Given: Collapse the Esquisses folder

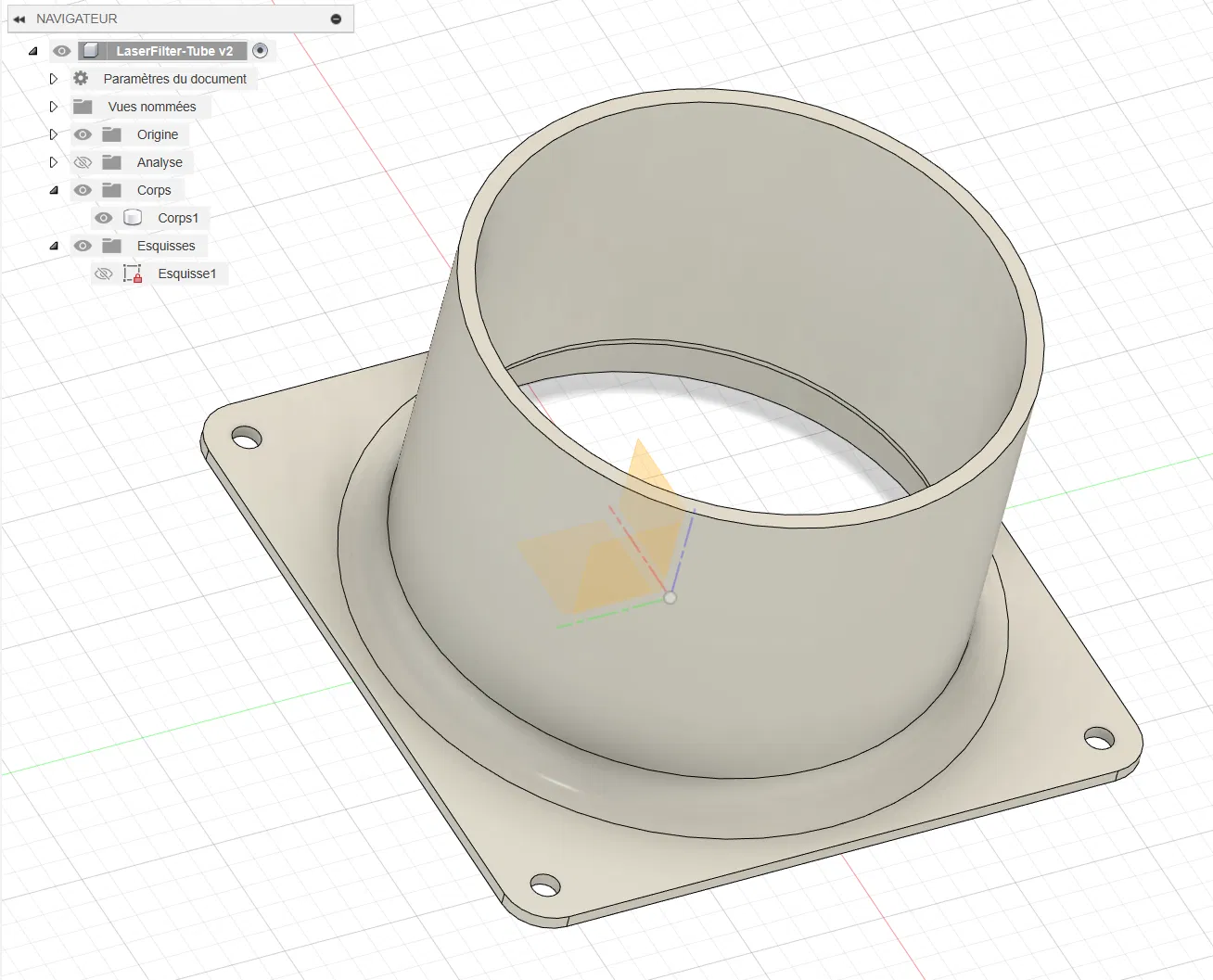Looking at the screenshot, I should pos(54,246).
